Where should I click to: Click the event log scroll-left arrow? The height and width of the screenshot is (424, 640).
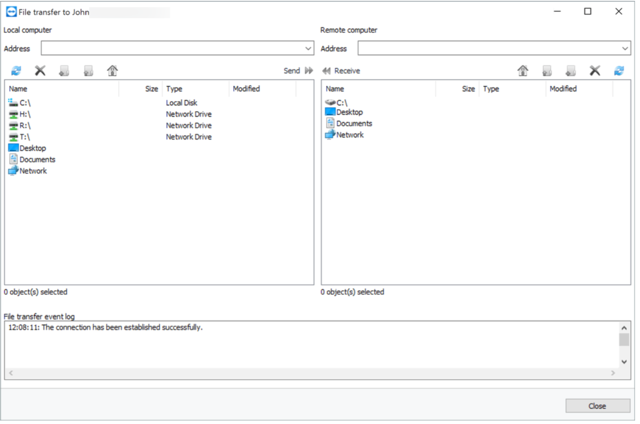(11, 373)
